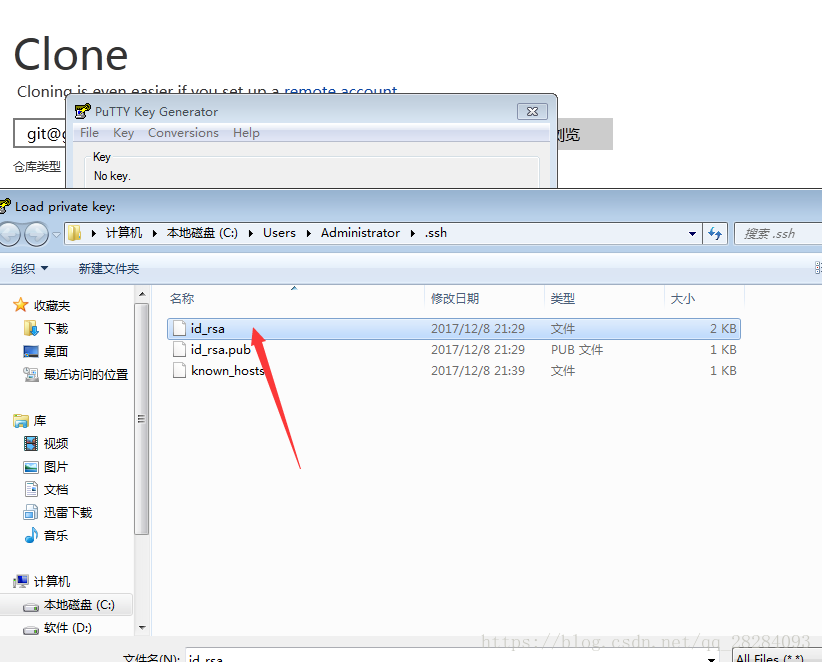Viewport: 822px width, 662px height.
Task: Click 新建文件夹 to create a folder
Action: pyautogui.click(x=109, y=268)
